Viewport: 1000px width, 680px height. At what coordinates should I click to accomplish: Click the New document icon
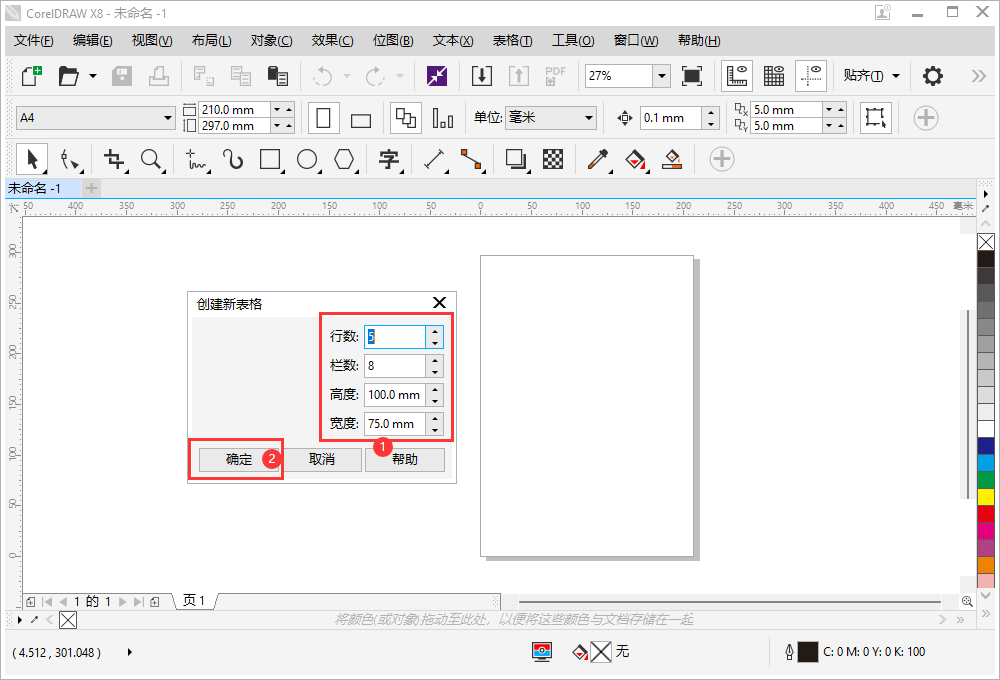click(x=32, y=76)
